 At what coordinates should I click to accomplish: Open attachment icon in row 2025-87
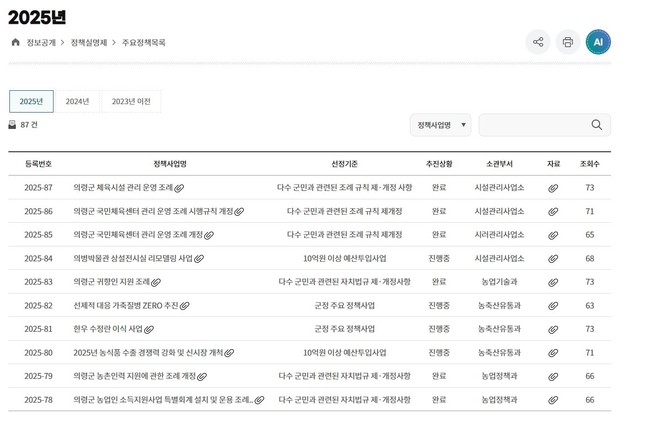pos(553,188)
